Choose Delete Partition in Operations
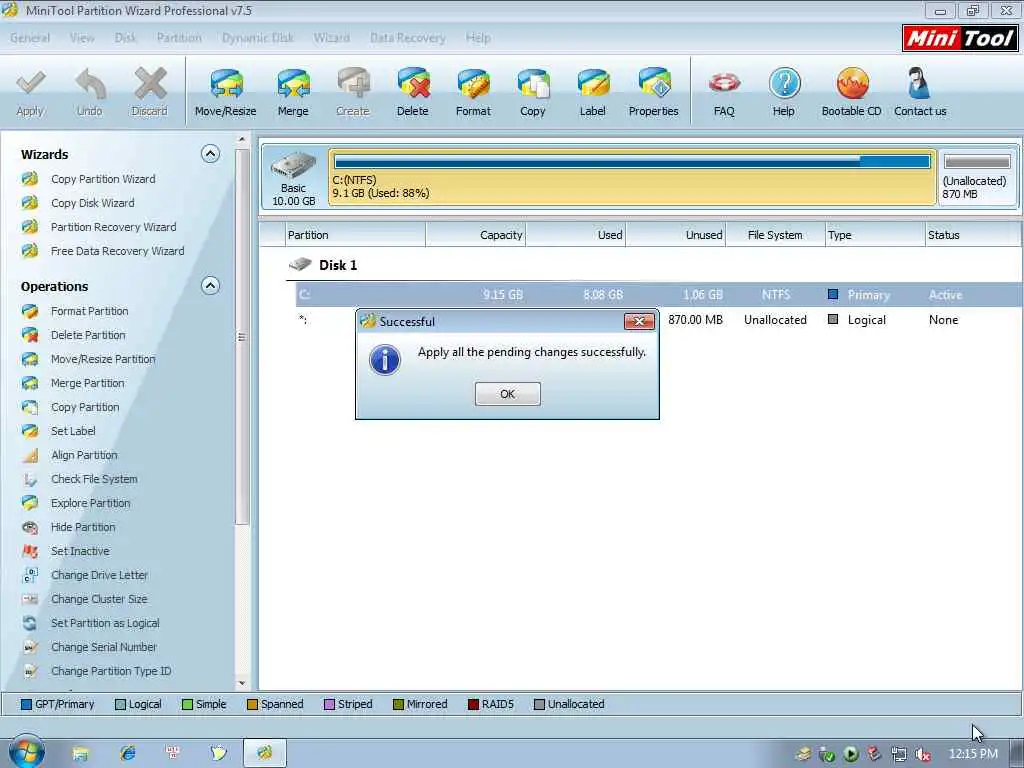 (x=88, y=335)
